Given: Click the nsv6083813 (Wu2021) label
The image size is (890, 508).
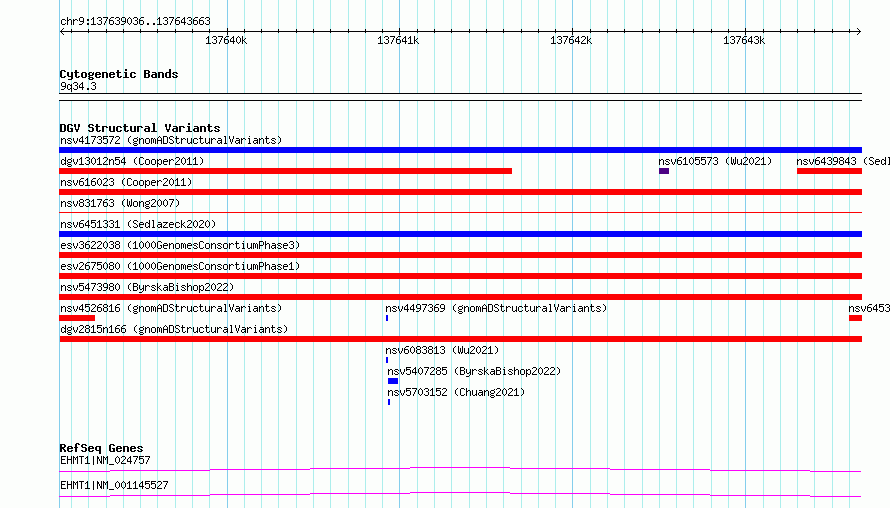Looking at the screenshot, I should click(442, 350).
